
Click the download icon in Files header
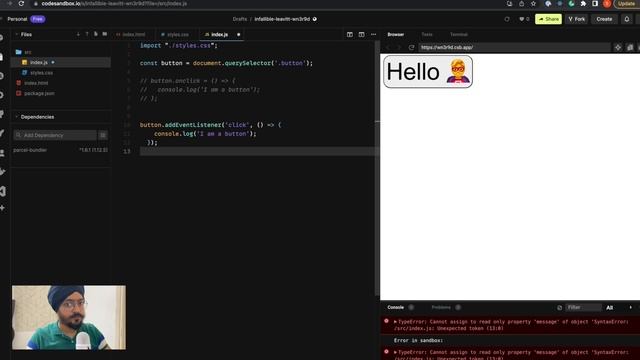click(x=78, y=34)
